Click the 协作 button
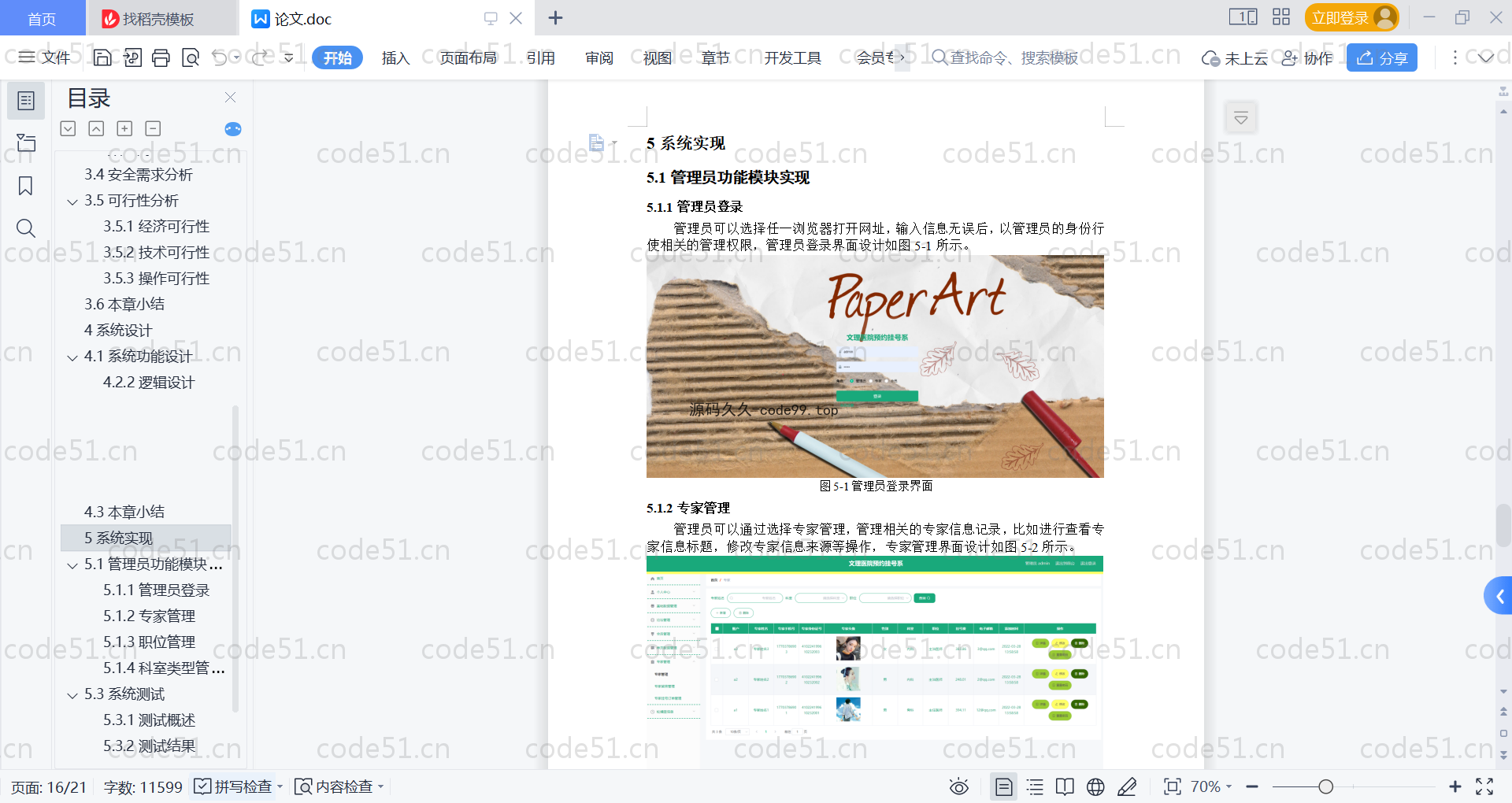This screenshot has height=803, width=1512. tap(1307, 57)
